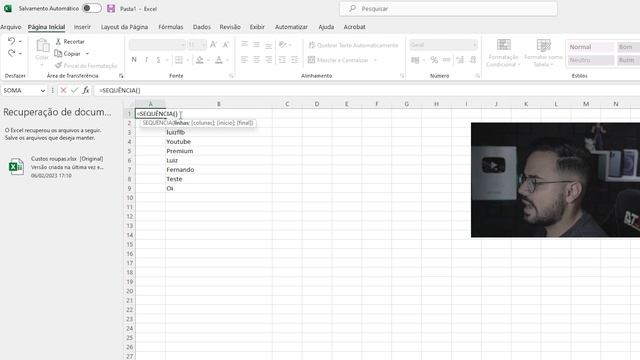Screen dimensions: 640x360
Task: Toggle bold with the N button
Action: tap(134, 60)
